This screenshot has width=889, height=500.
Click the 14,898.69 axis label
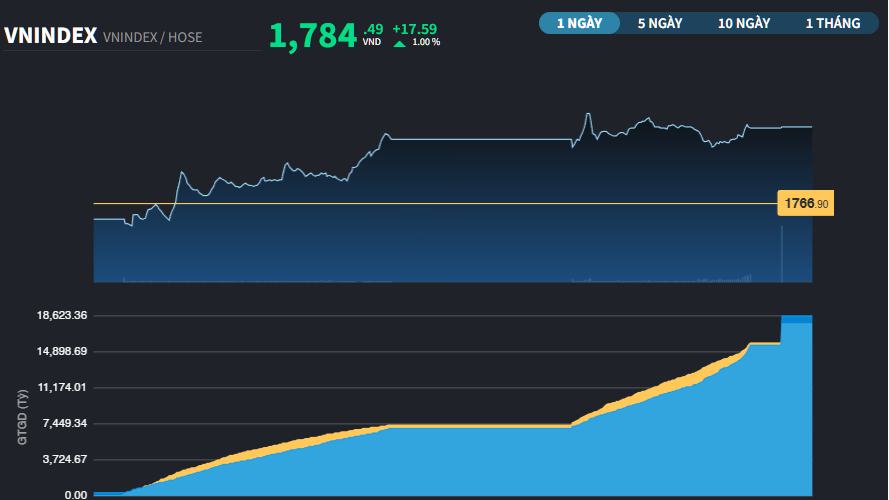(x=62, y=351)
